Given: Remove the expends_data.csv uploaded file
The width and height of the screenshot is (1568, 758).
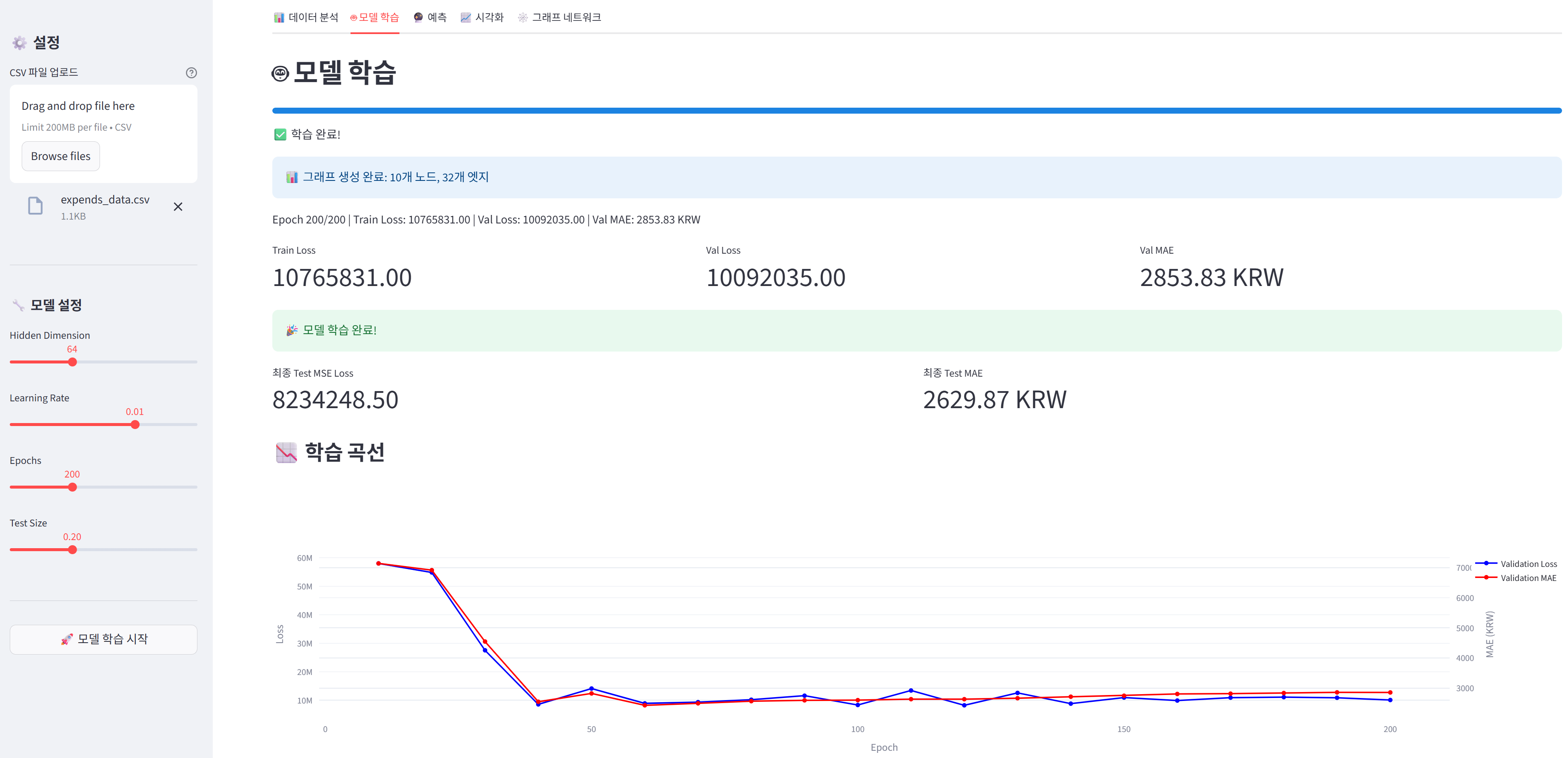Looking at the screenshot, I should (178, 207).
